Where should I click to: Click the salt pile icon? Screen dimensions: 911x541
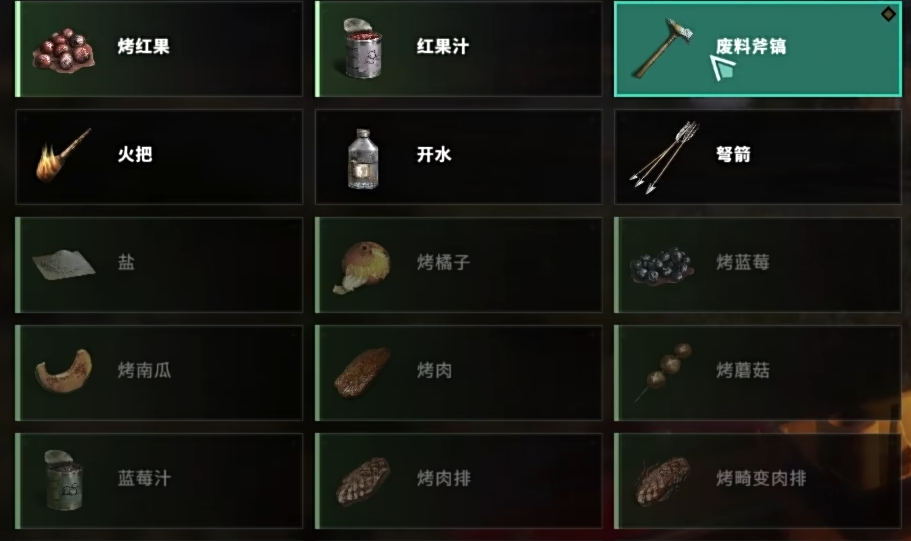click(x=63, y=264)
